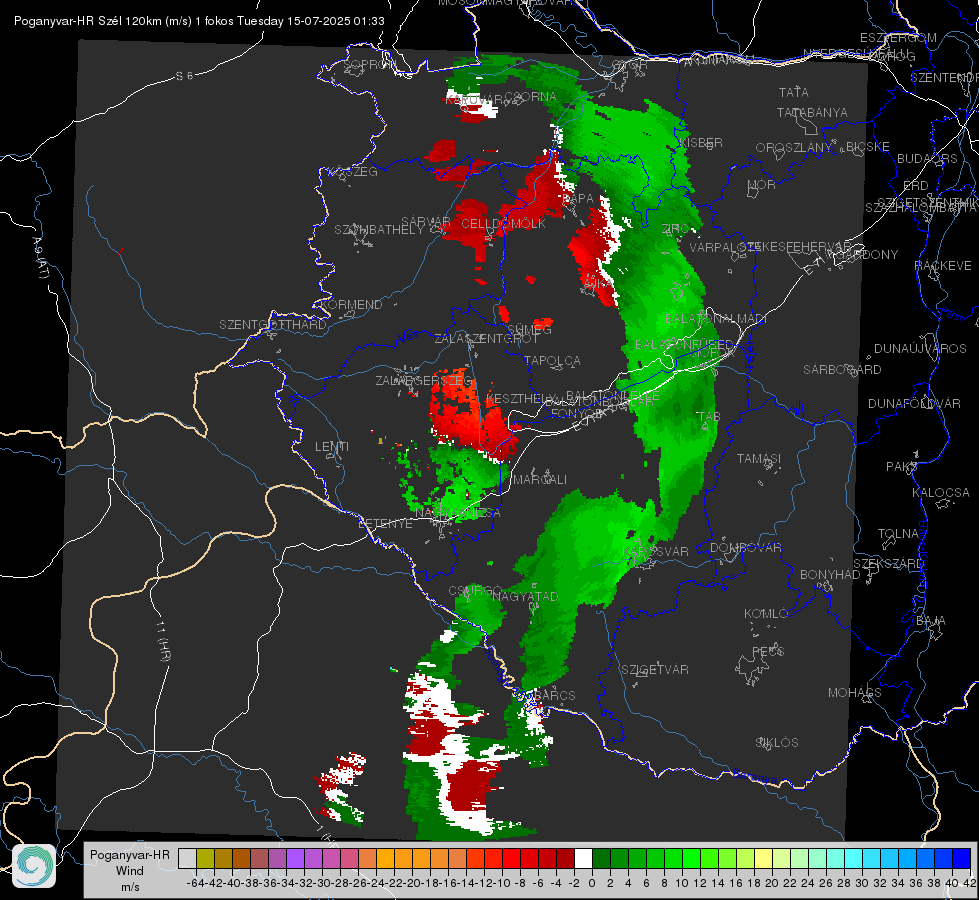Select the BAJA town label

pyautogui.click(x=931, y=621)
